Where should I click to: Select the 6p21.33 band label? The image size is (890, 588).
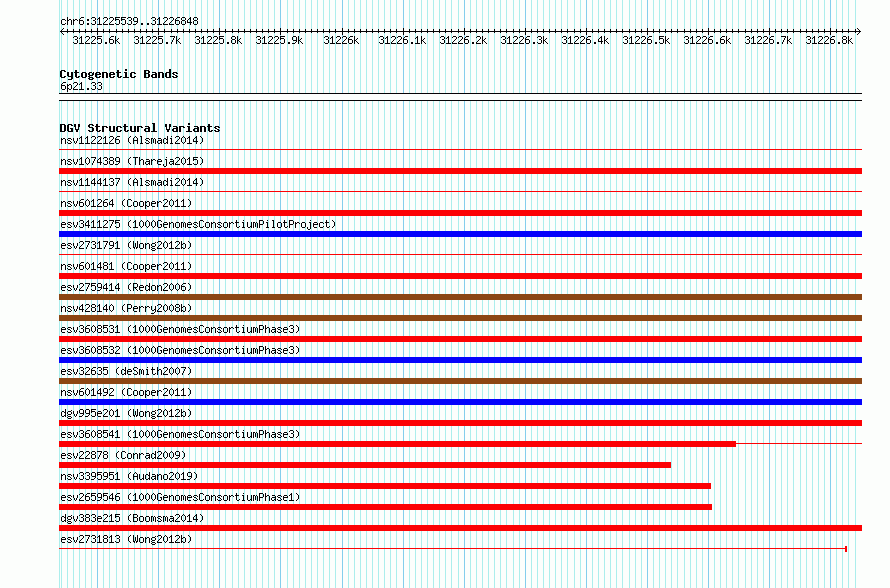[x=81, y=86]
